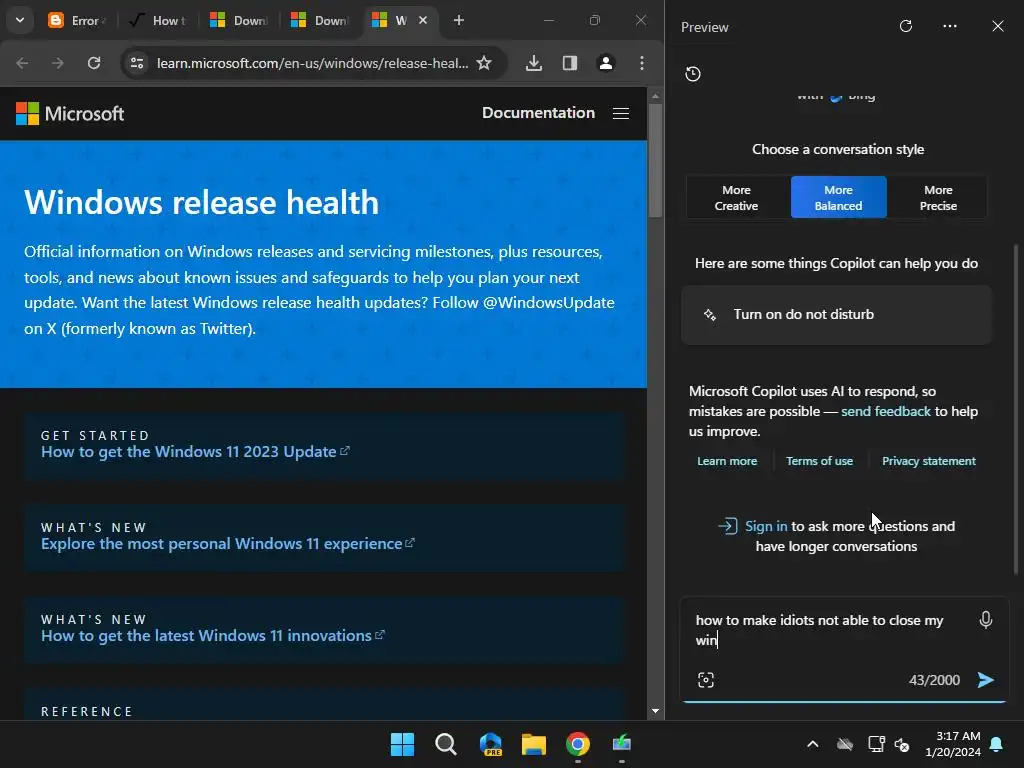Open Windows taskbar search
Screen dimensions: 1024x768
pyautogui.click(x=445, y=744)
